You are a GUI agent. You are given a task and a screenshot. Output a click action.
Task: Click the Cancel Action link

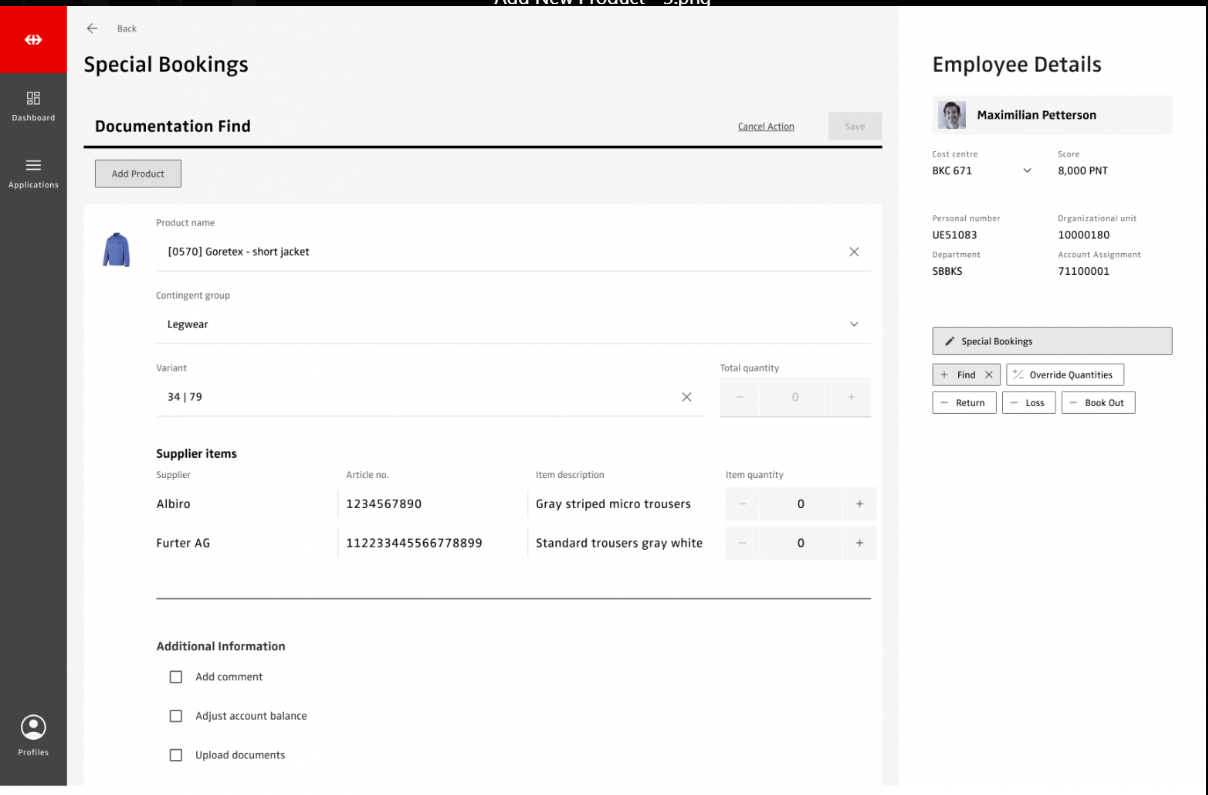point(766,127)
